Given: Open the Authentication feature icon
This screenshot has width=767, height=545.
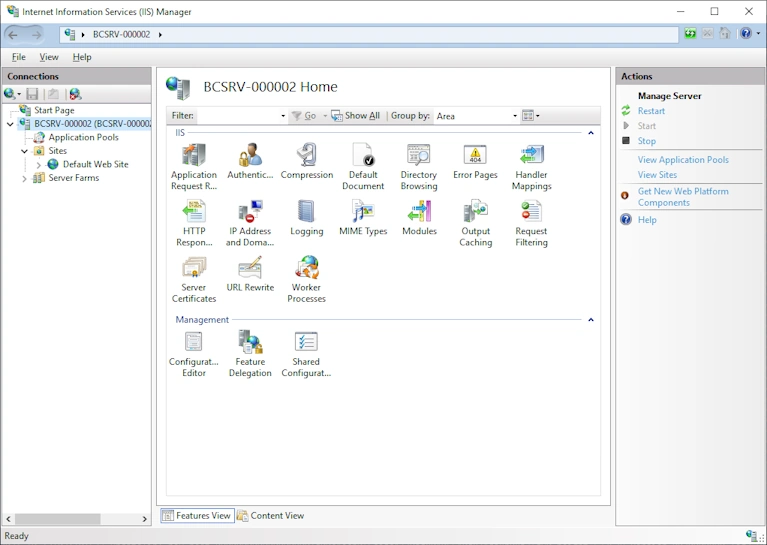Looking at the screenshot, I should (x=250, y=161).
